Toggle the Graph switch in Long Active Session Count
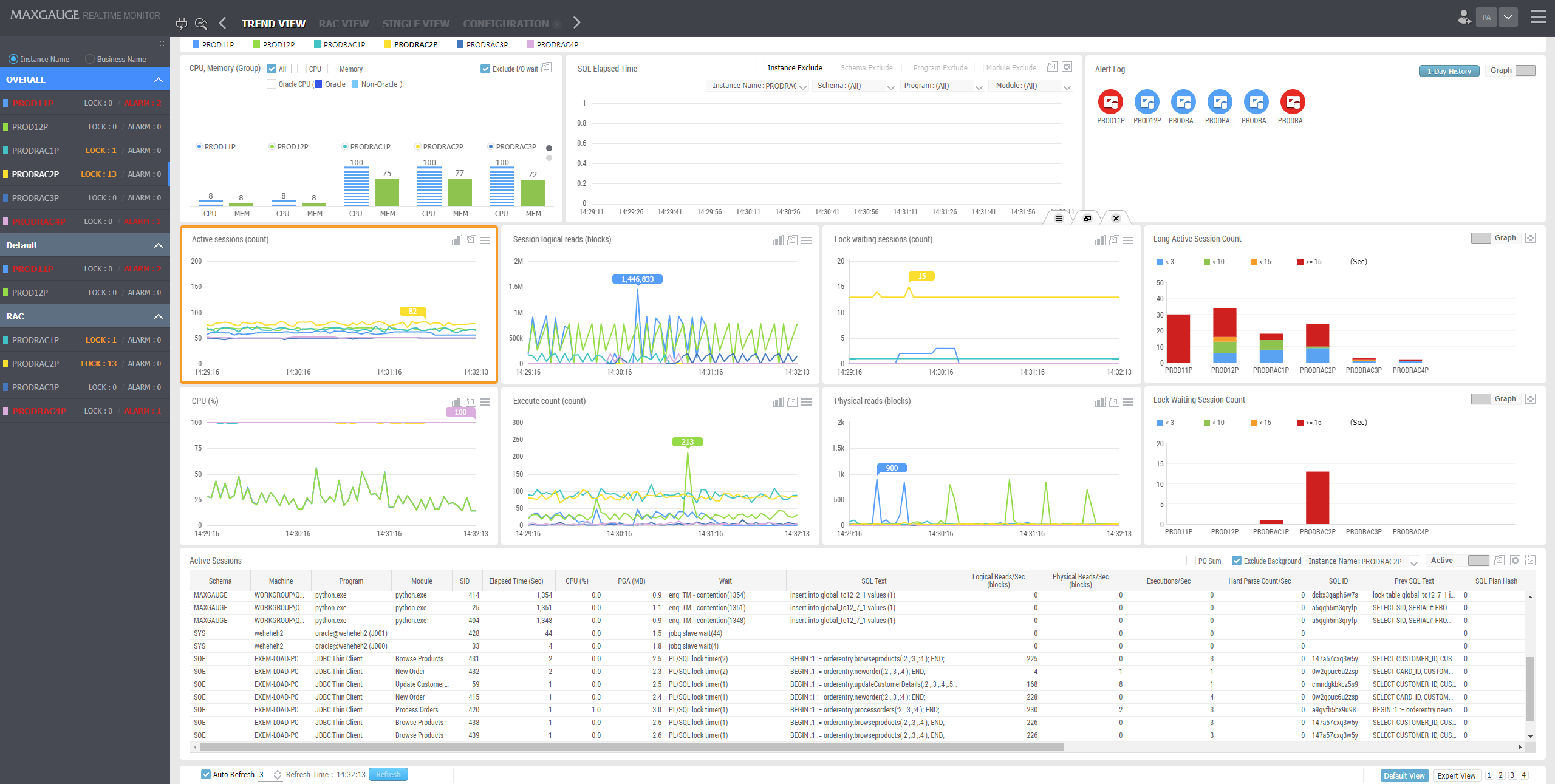Image resolution: width=1555 pixels, height=784 pixels. pyautogui.click(x=1480, y=238)
